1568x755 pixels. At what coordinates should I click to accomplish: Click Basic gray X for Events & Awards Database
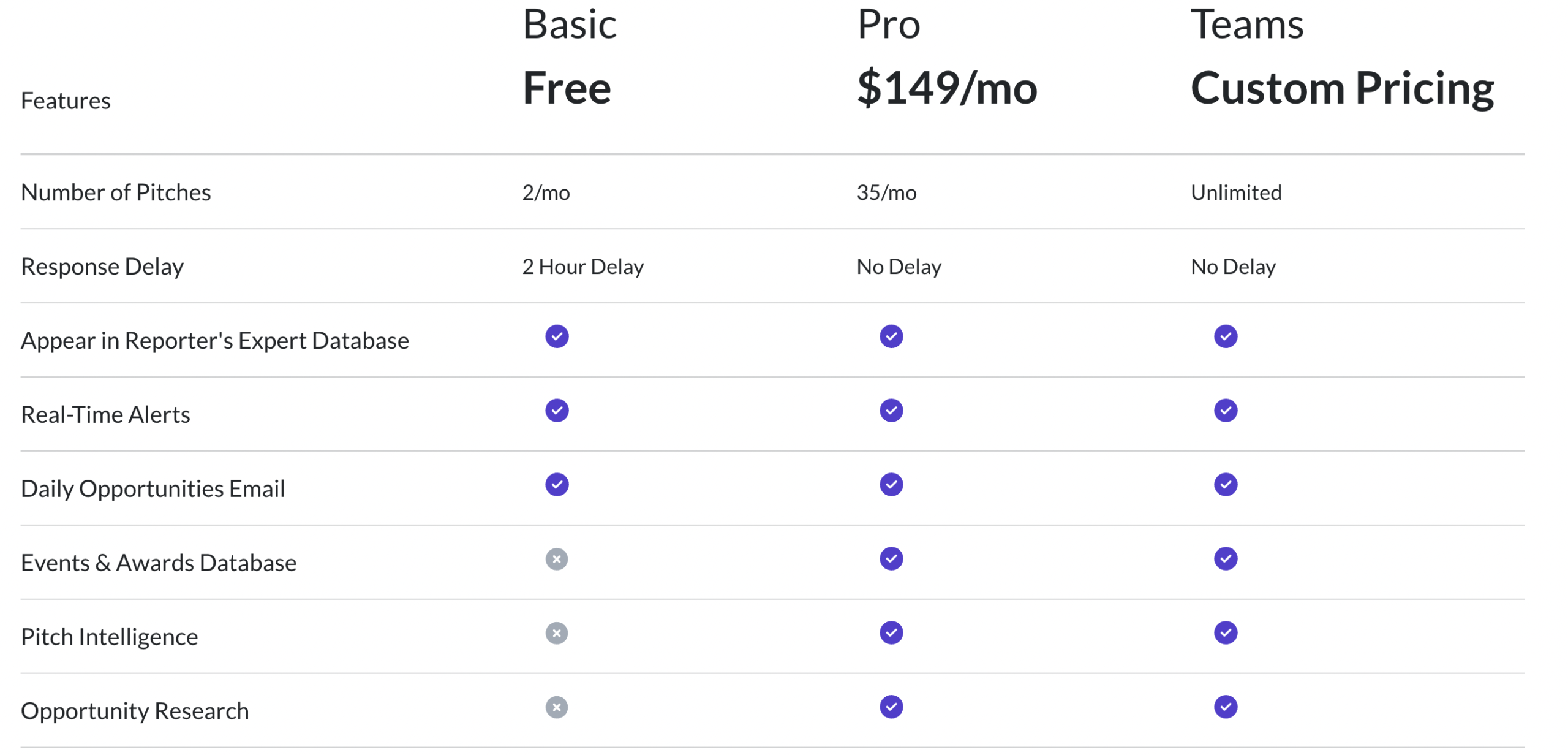click(x=557, y=559)
